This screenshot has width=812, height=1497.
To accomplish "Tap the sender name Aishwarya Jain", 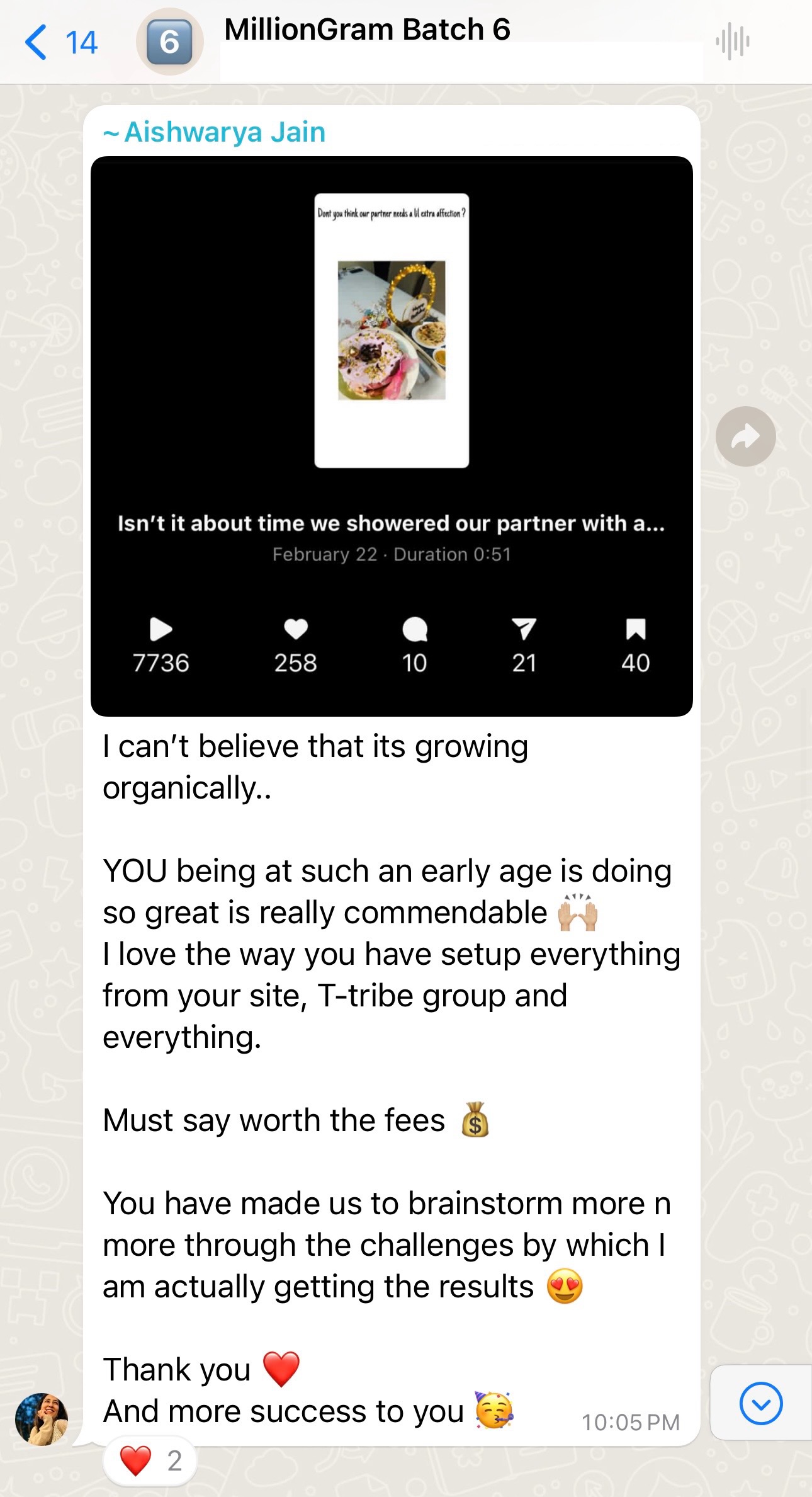I will point(224,132).
